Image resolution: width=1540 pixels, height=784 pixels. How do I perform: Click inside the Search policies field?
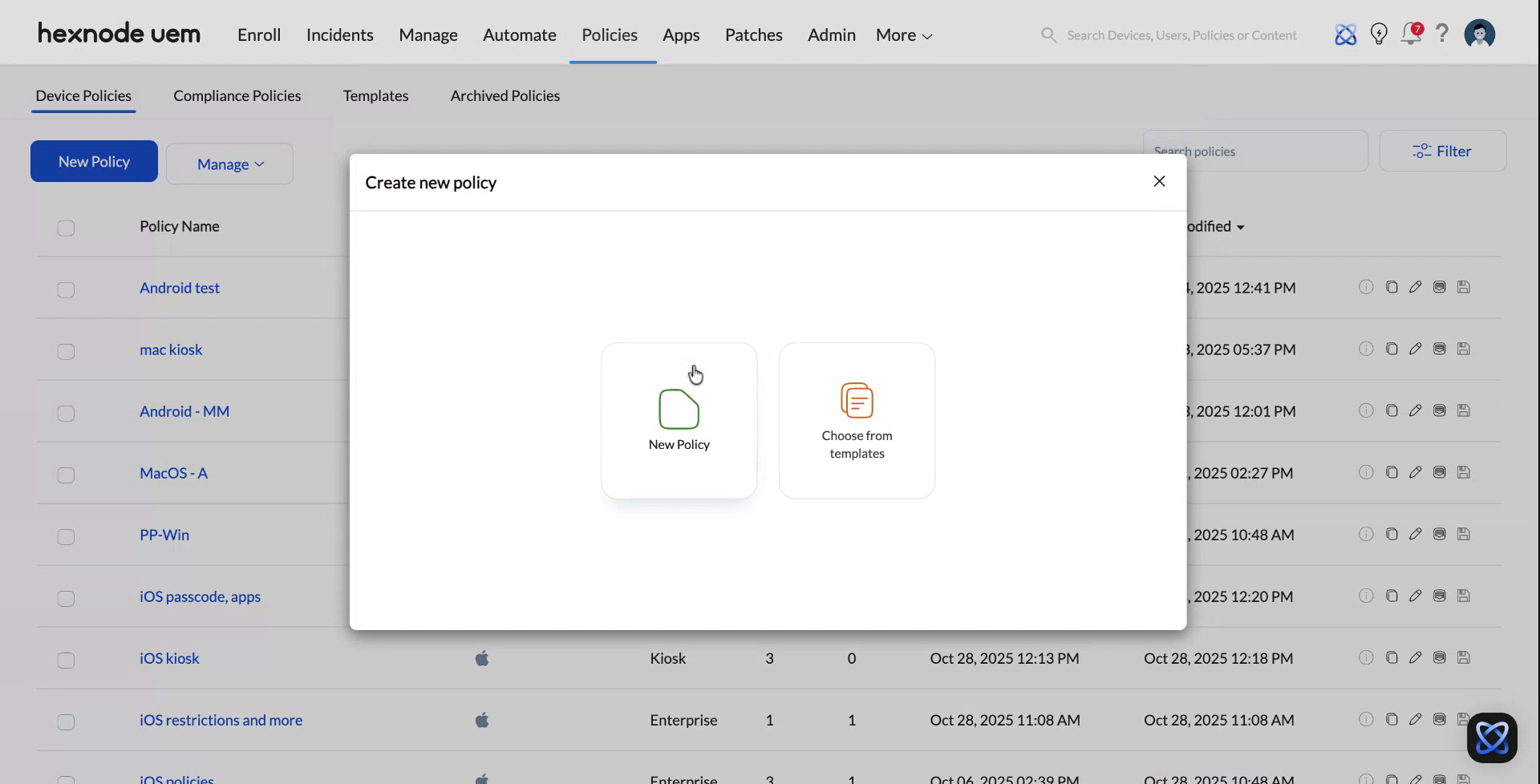1256,151
